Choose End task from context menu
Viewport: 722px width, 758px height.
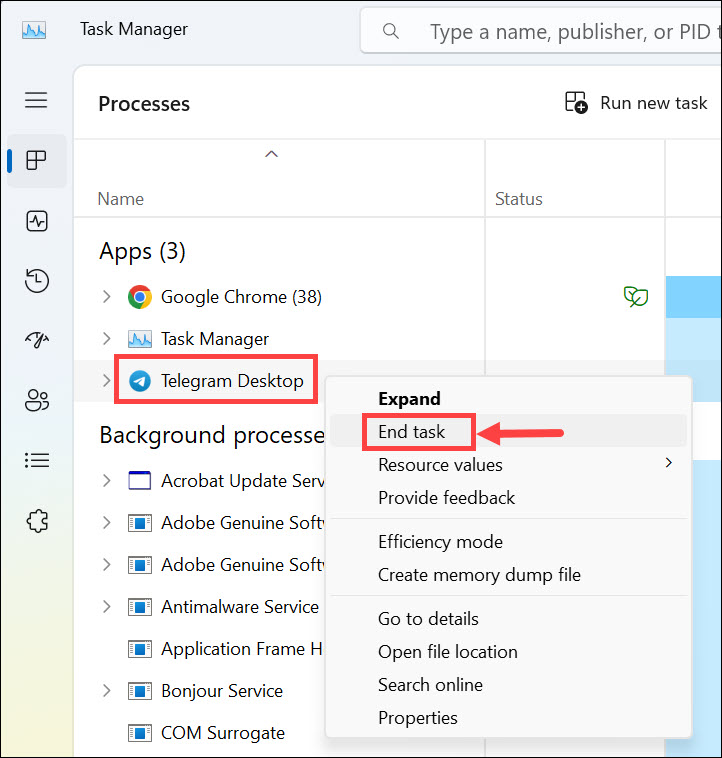tap(411, 432)
